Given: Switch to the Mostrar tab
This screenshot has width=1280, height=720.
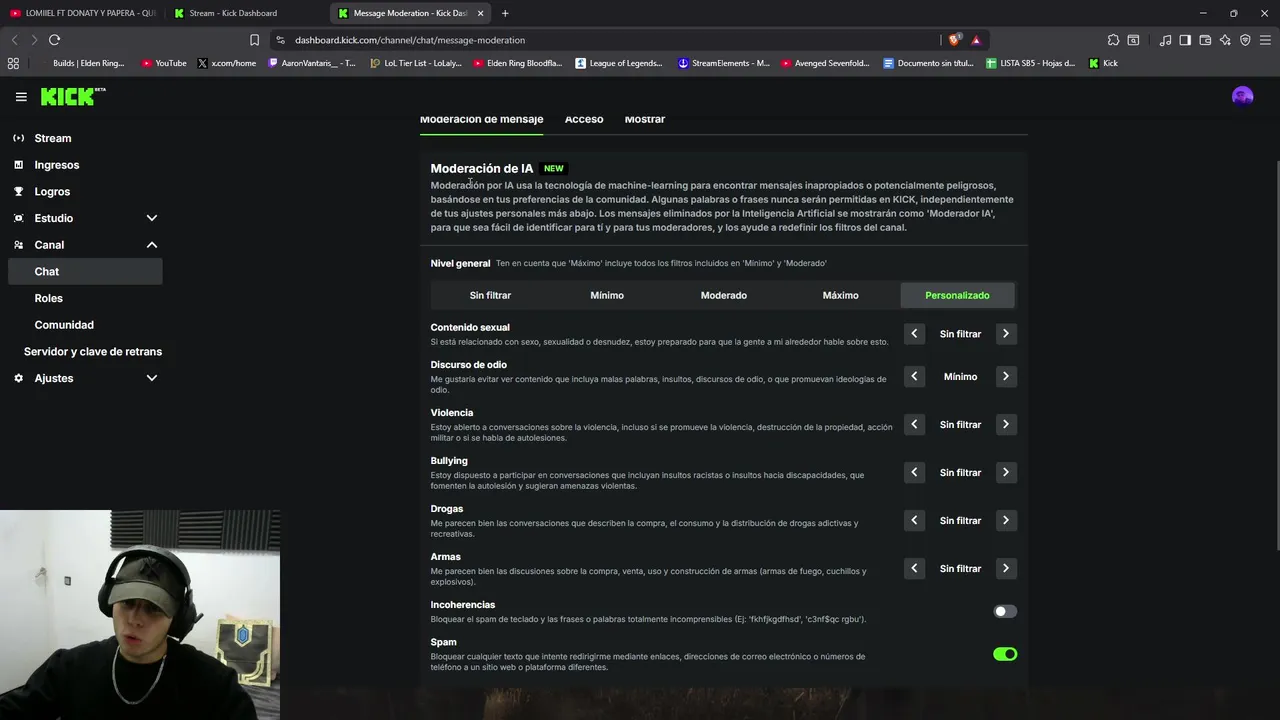Looking at the screenshot, I should (645, 119).
